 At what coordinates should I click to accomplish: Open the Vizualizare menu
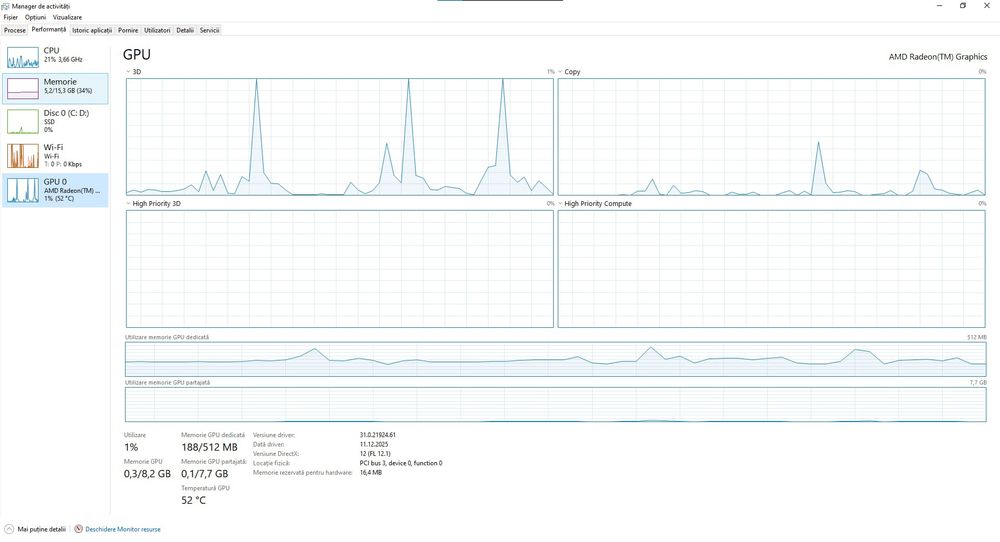click(x=67, y=17)
